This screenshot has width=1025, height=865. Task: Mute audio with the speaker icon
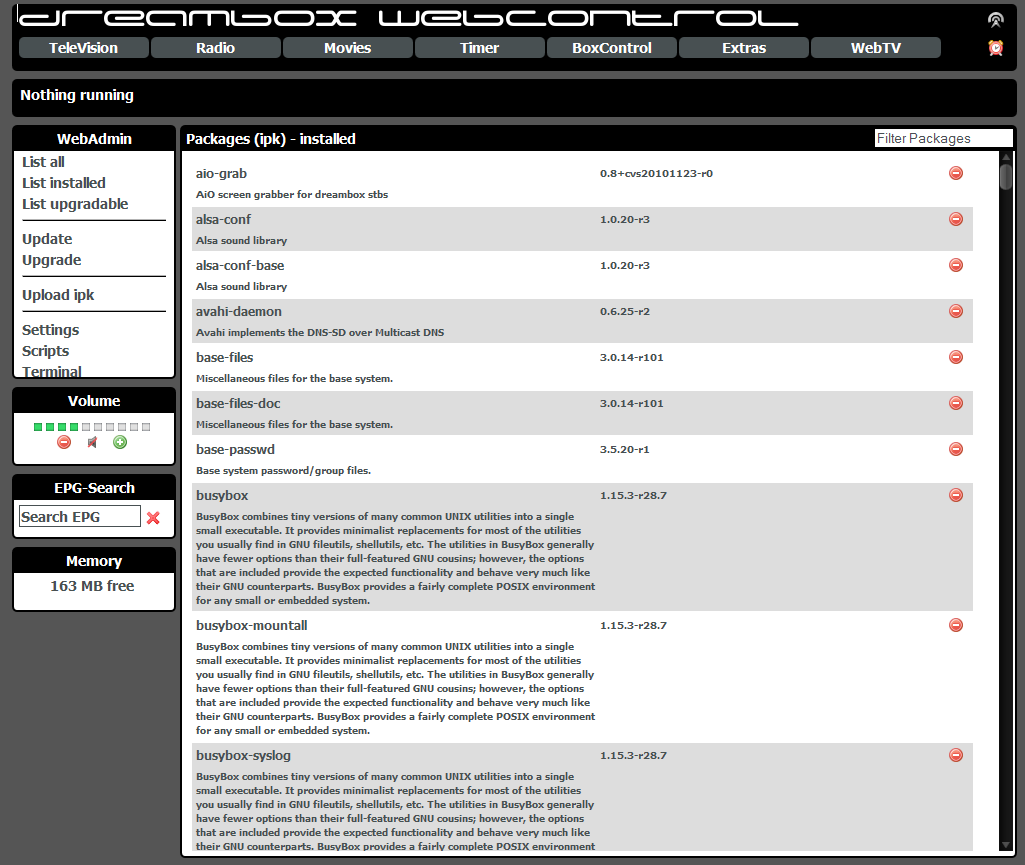(x=92, y=443)
